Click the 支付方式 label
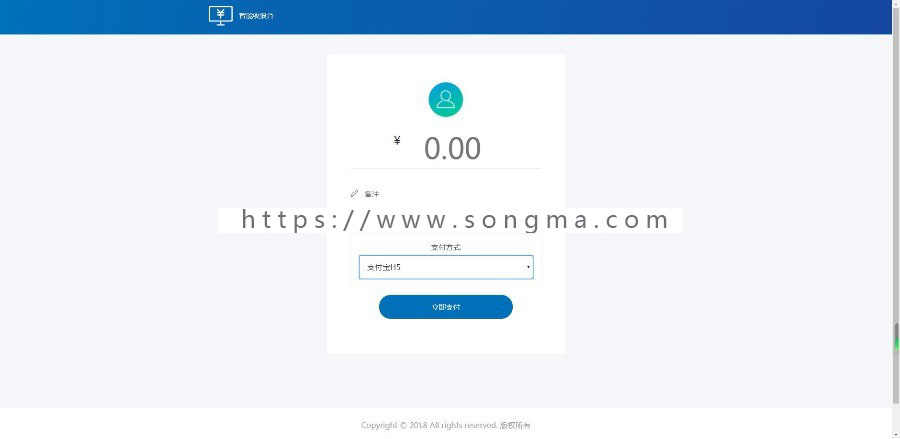The image size is (900, 439). coord(446,247)
